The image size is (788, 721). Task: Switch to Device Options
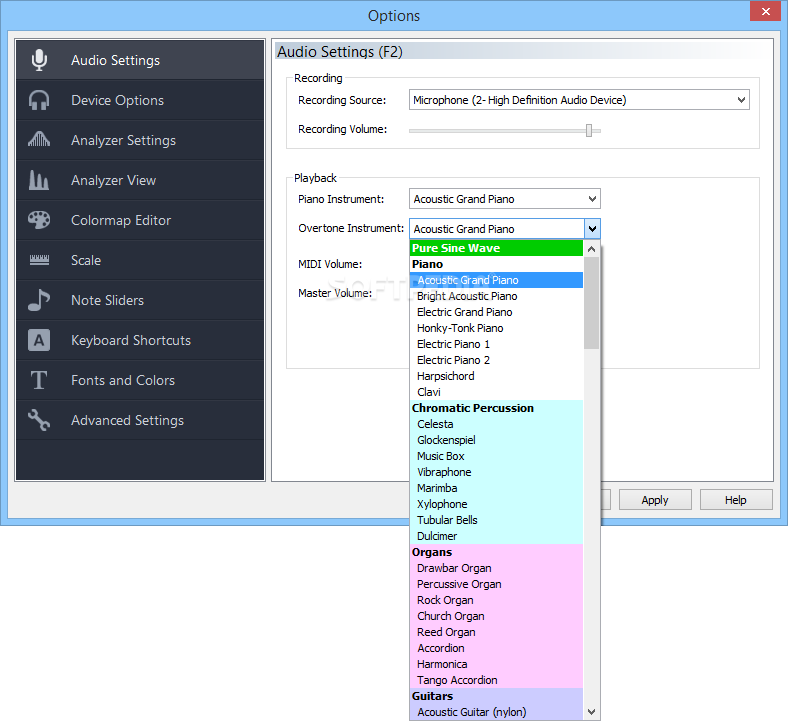[140, 100]
